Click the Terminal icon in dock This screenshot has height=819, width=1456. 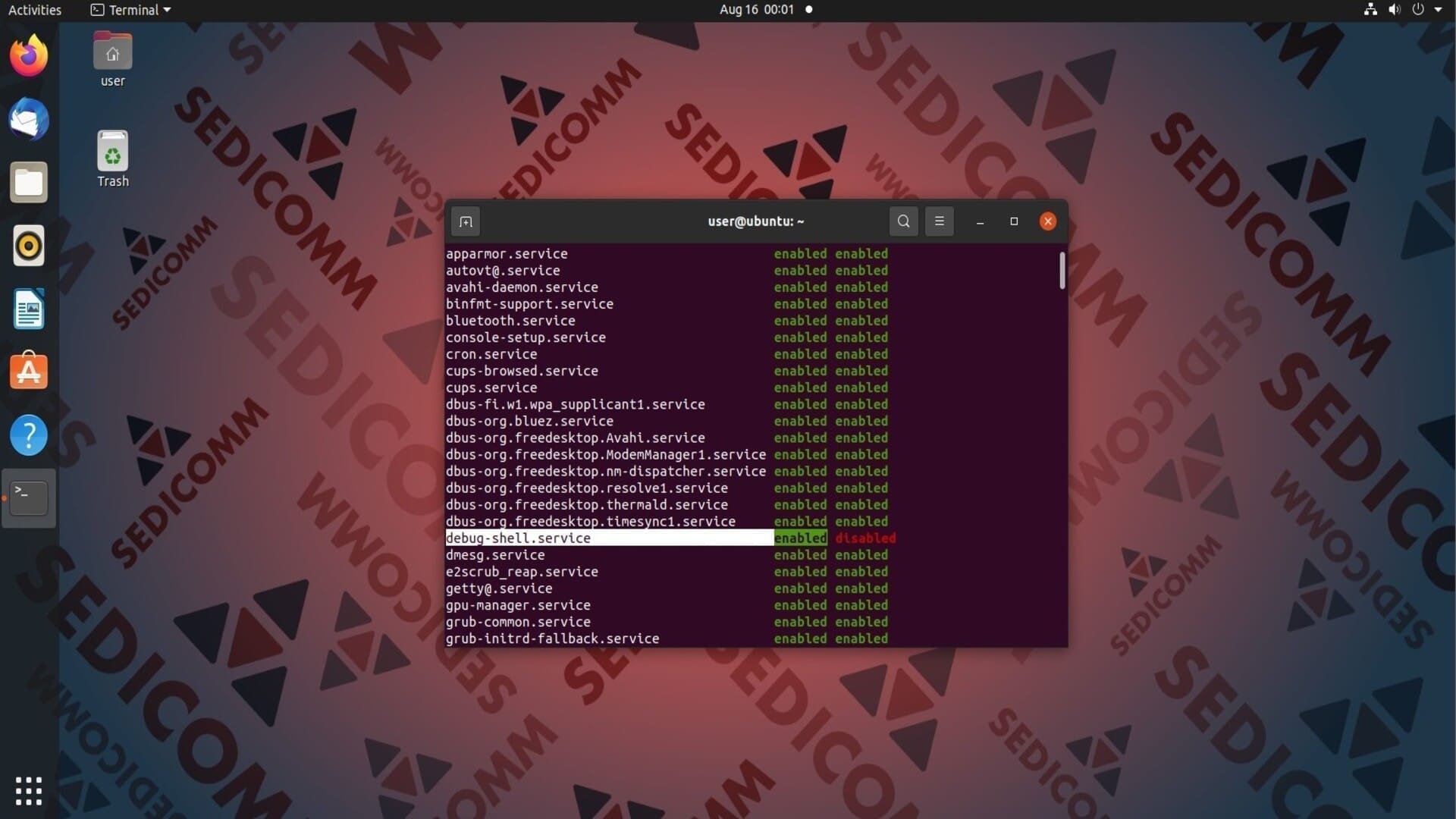(x=29, y=498)
